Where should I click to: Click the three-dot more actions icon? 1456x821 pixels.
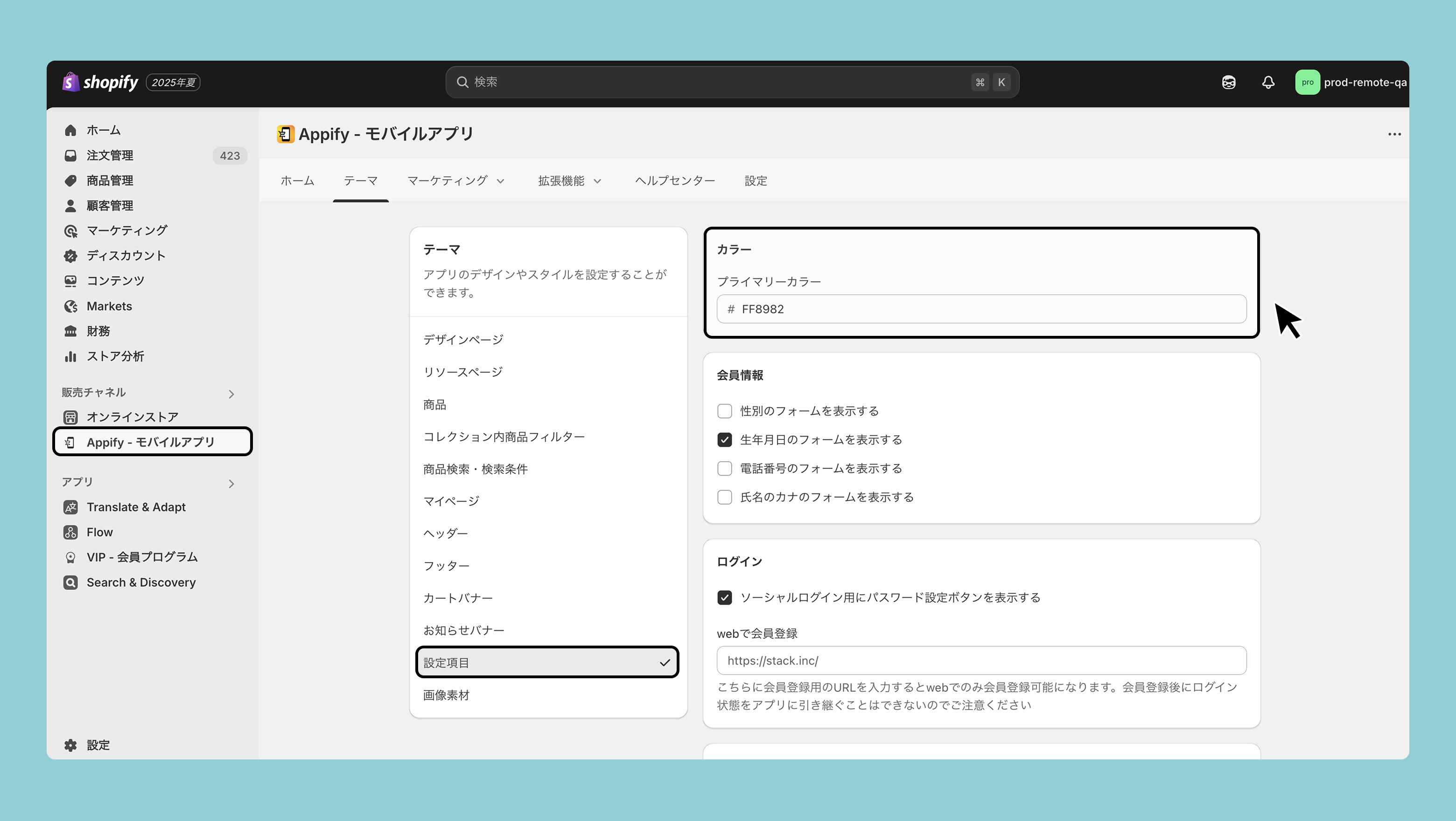click(x=1394, y=134)
